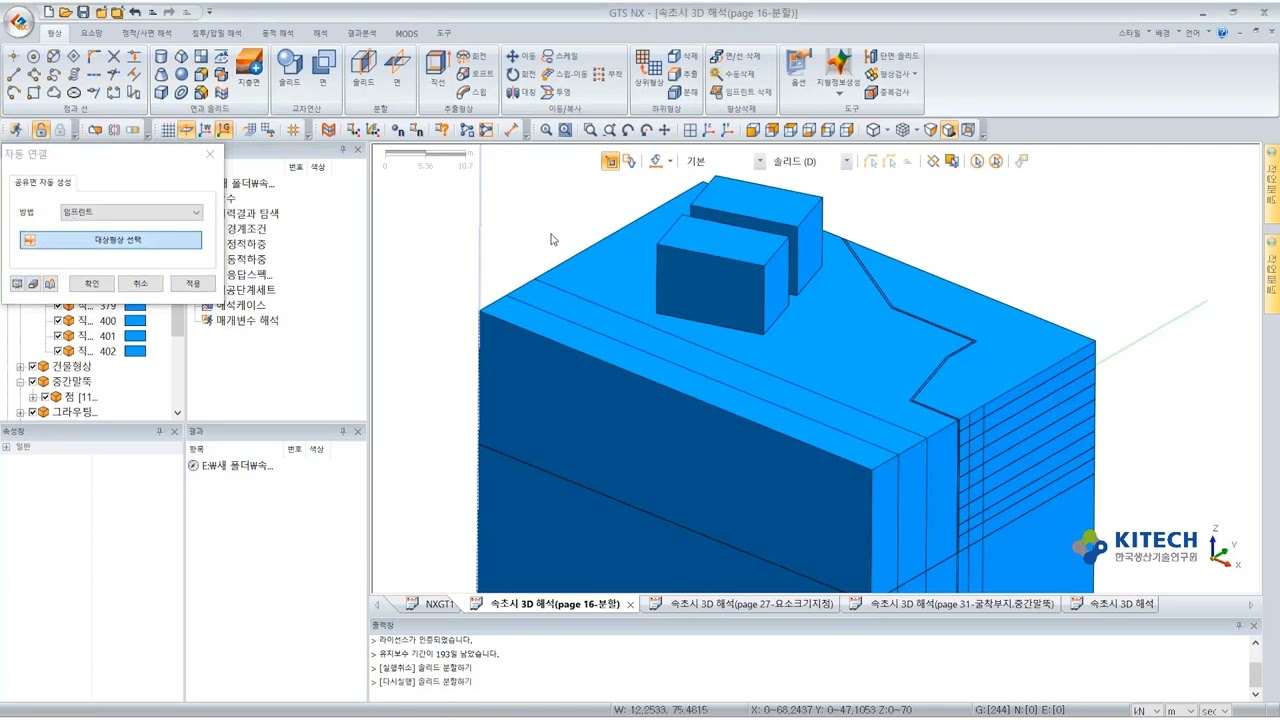Toggle checkbox for tree item 400
The width and height of the screenshot is (1280, 720).
coord(57,321)
